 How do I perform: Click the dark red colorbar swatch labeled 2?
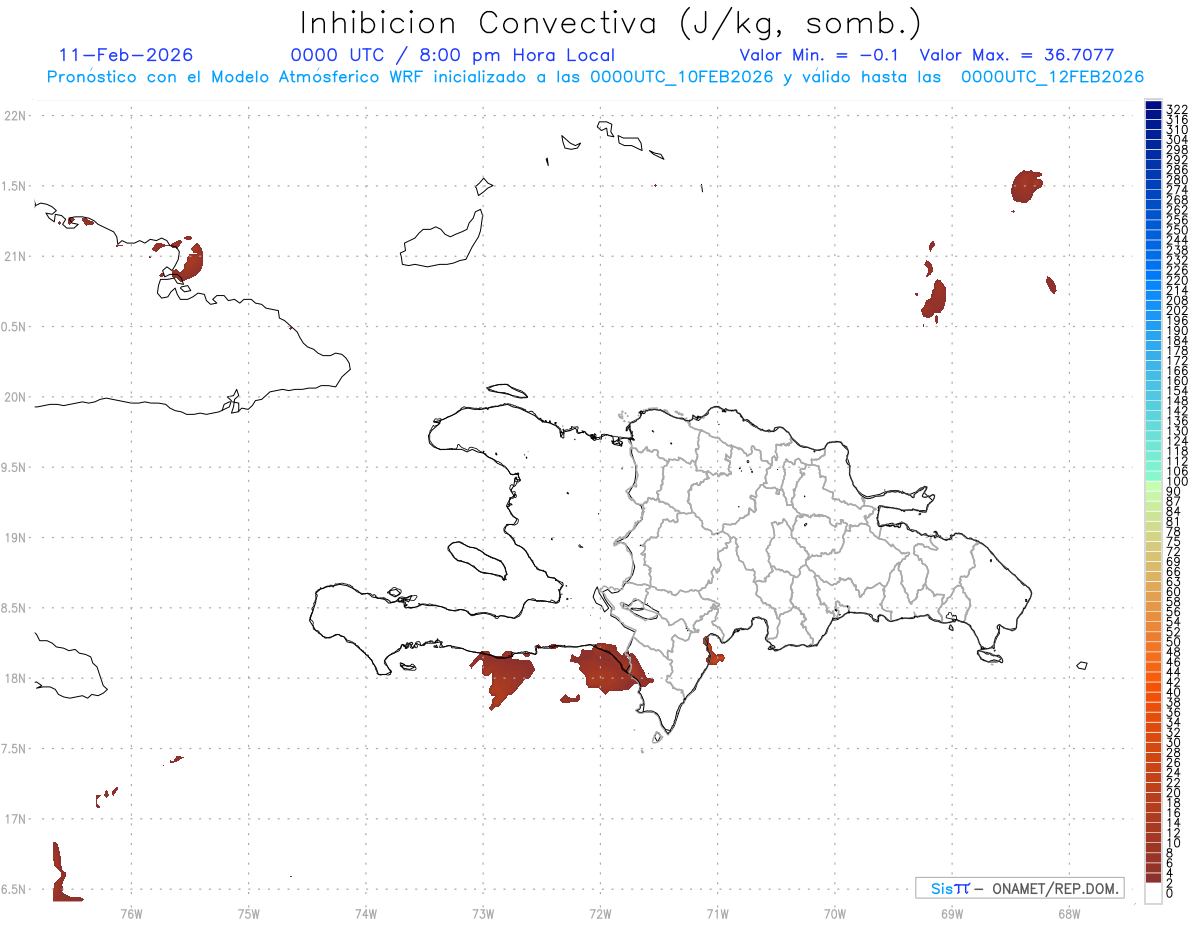pos(1153,880)
